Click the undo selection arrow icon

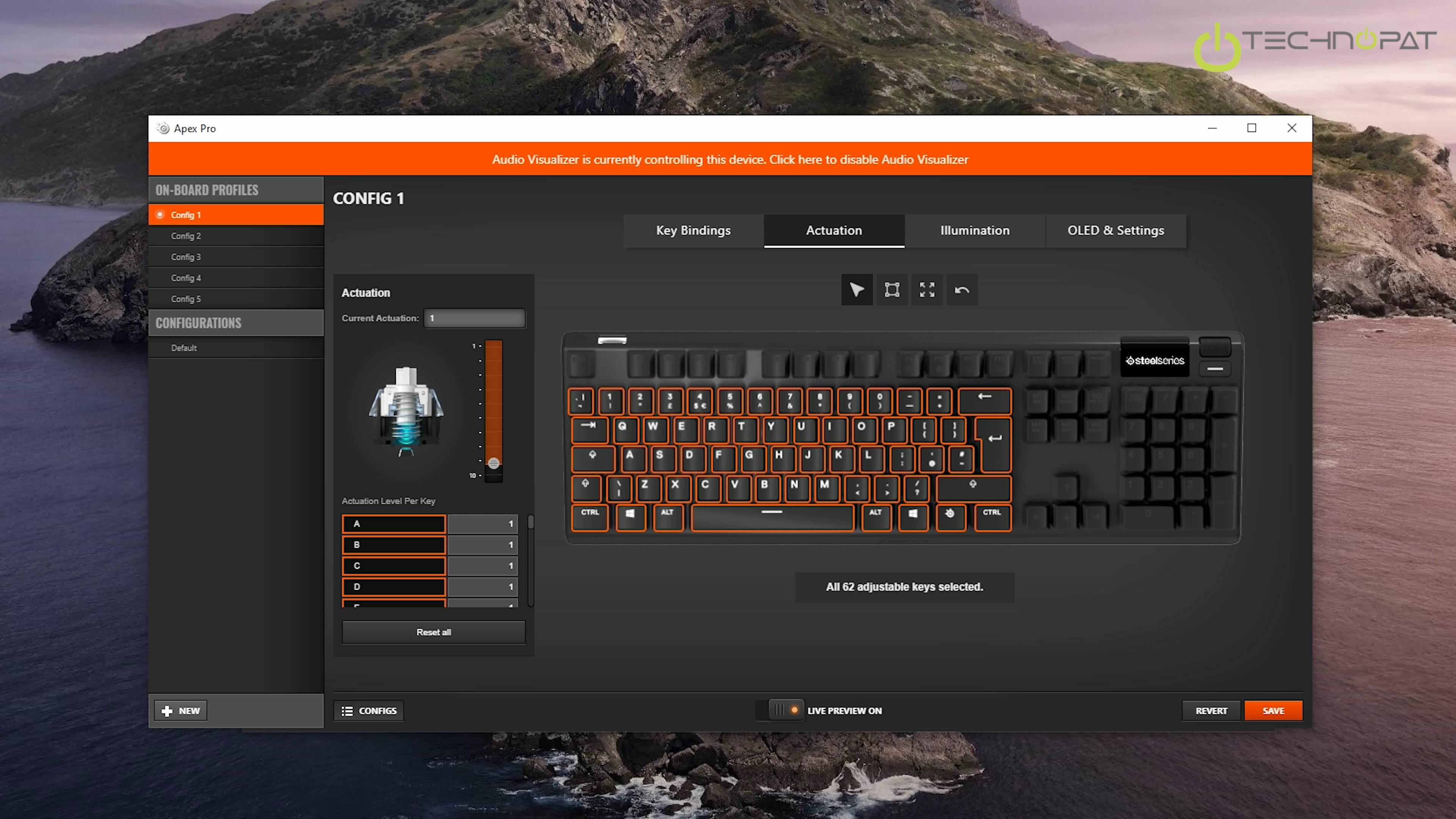tap(962, 290)
